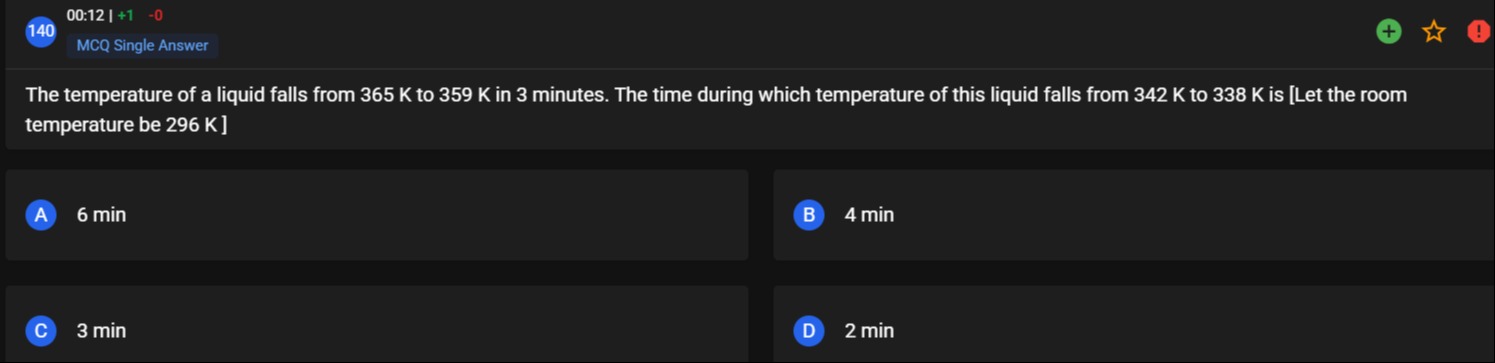
Task: Click the MCQ Single Answer tag
Action: pyautogui.click(x=142, y=45)
